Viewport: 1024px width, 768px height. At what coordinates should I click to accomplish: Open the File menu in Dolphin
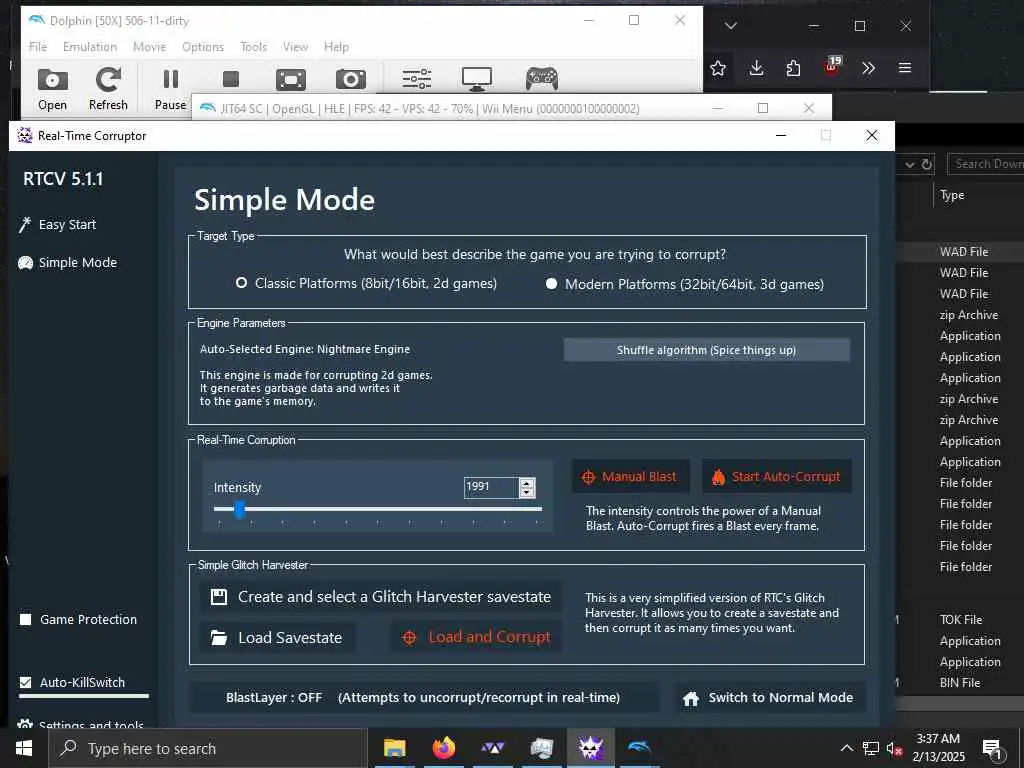pos(38,47)
